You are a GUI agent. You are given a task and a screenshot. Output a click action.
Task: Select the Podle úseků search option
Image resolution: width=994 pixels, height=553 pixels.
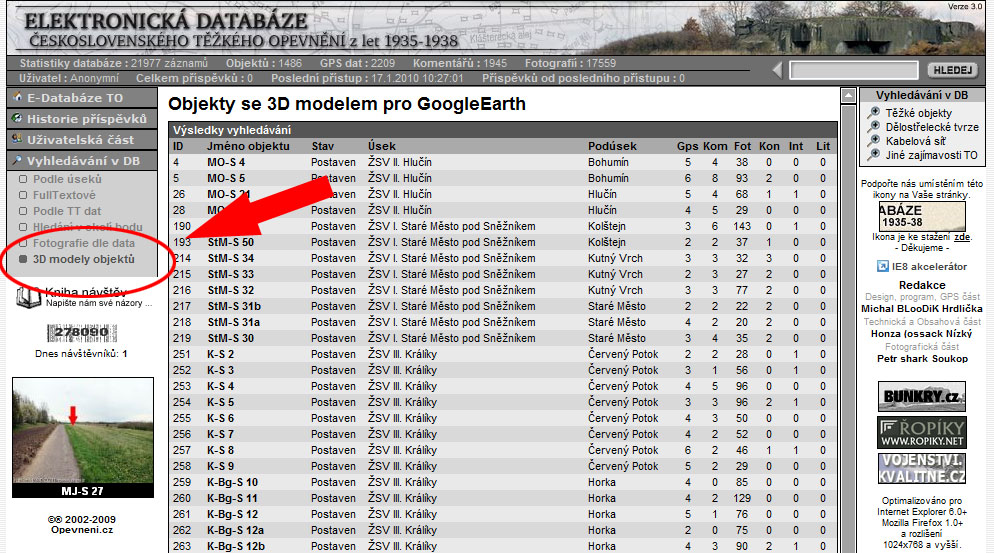pyautogui.click(x=67, y=179)
